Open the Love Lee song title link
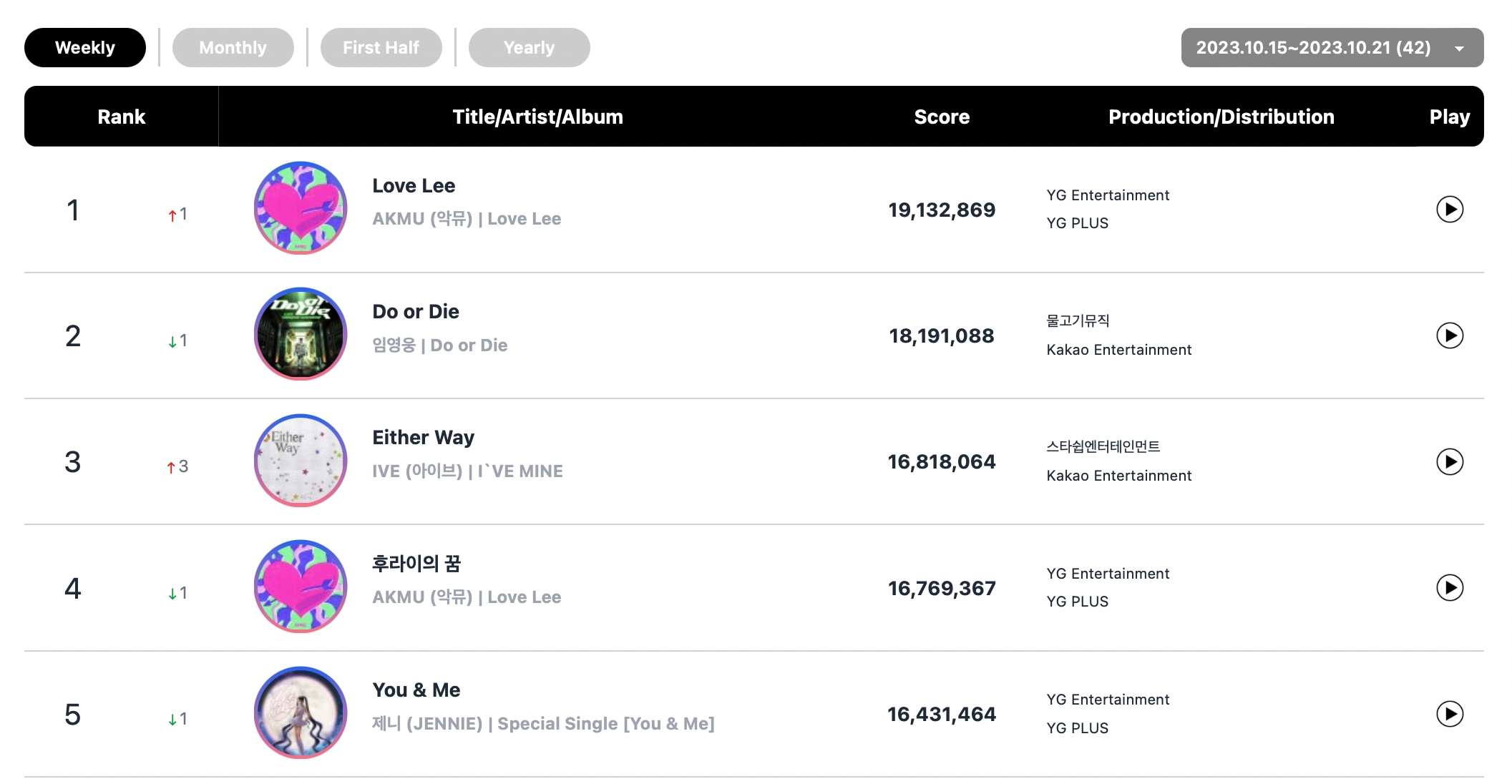 coord(414,186)
